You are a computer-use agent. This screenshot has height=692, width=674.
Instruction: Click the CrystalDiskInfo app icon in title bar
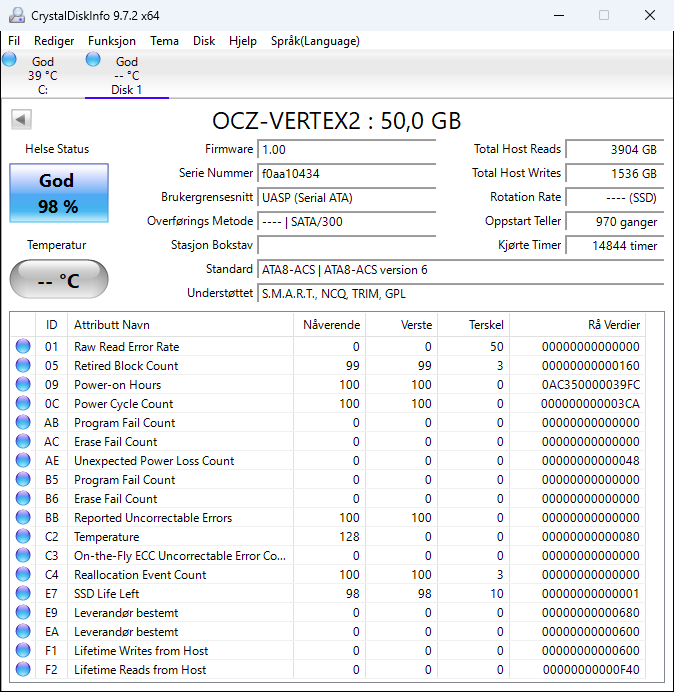(17, 15)
